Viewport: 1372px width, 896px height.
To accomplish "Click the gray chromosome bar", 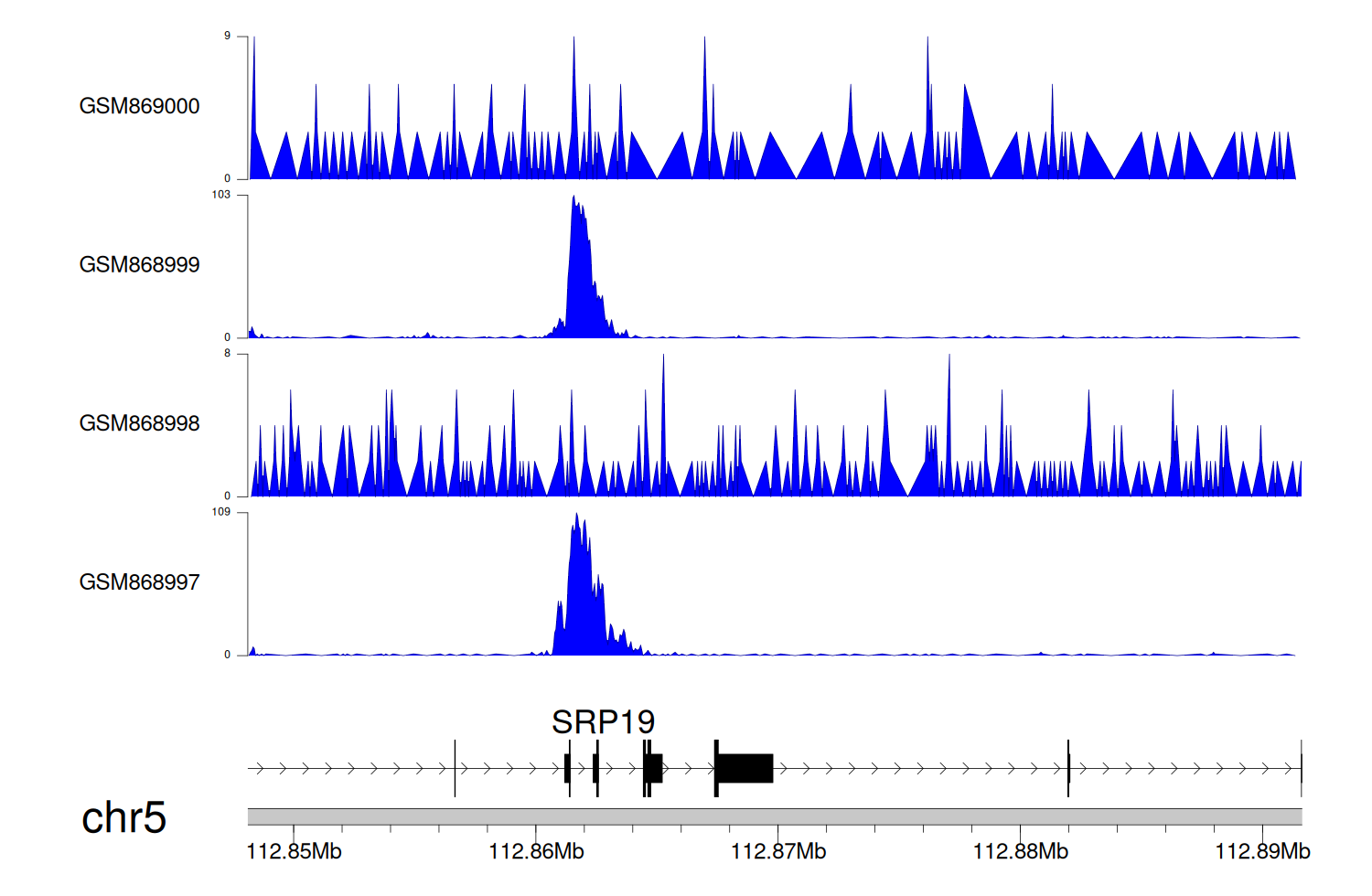I will [x=774, y=816].
